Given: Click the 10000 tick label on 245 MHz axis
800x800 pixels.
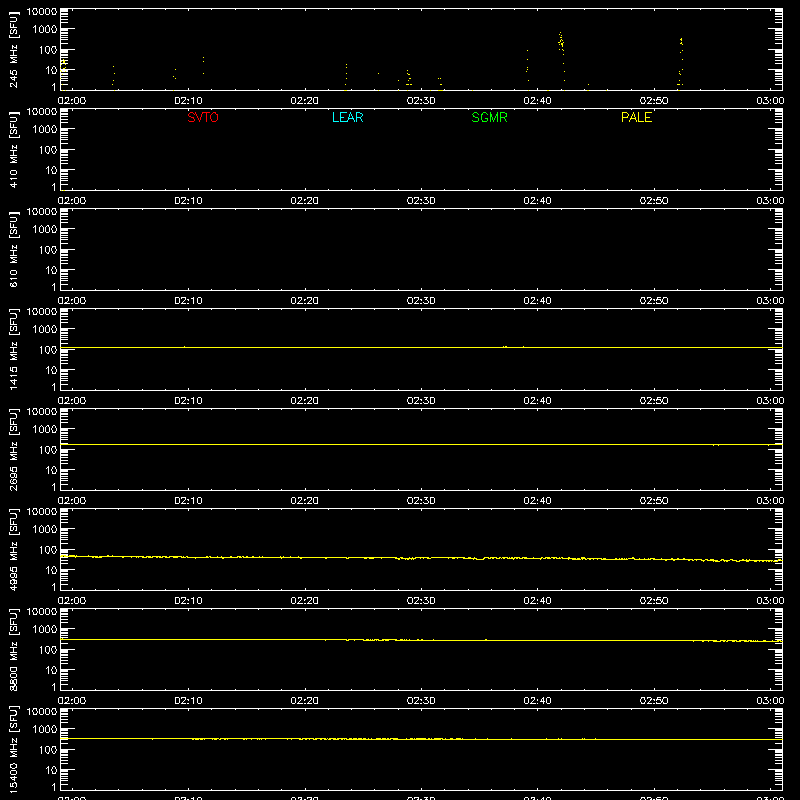Looking at the screenshot, I should 42,12.
